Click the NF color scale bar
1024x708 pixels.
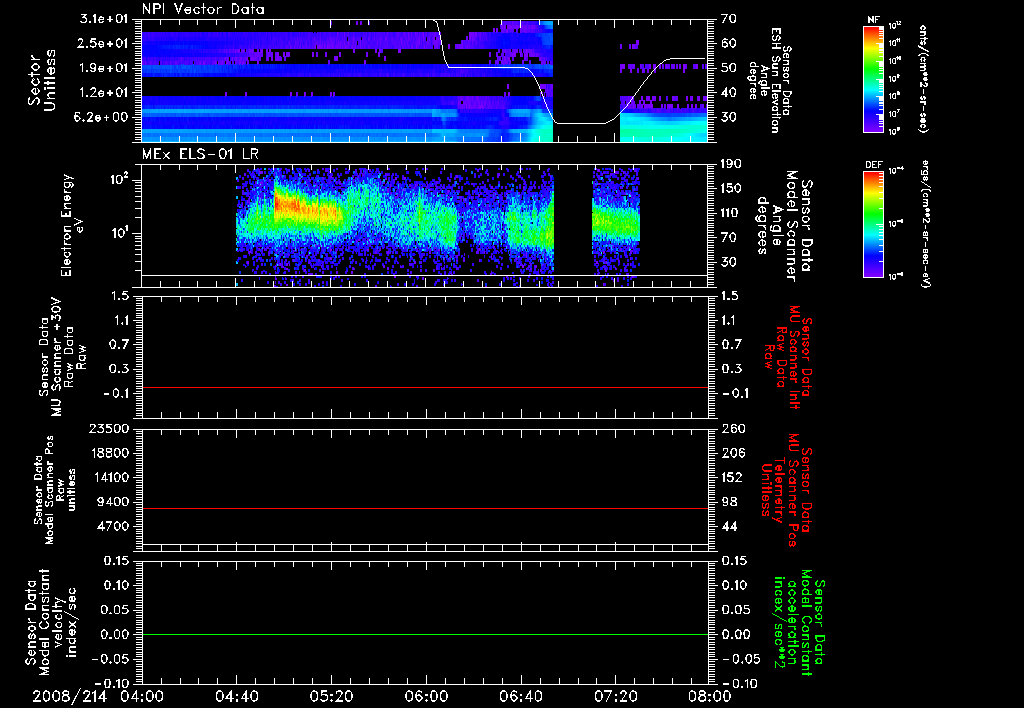874,78
